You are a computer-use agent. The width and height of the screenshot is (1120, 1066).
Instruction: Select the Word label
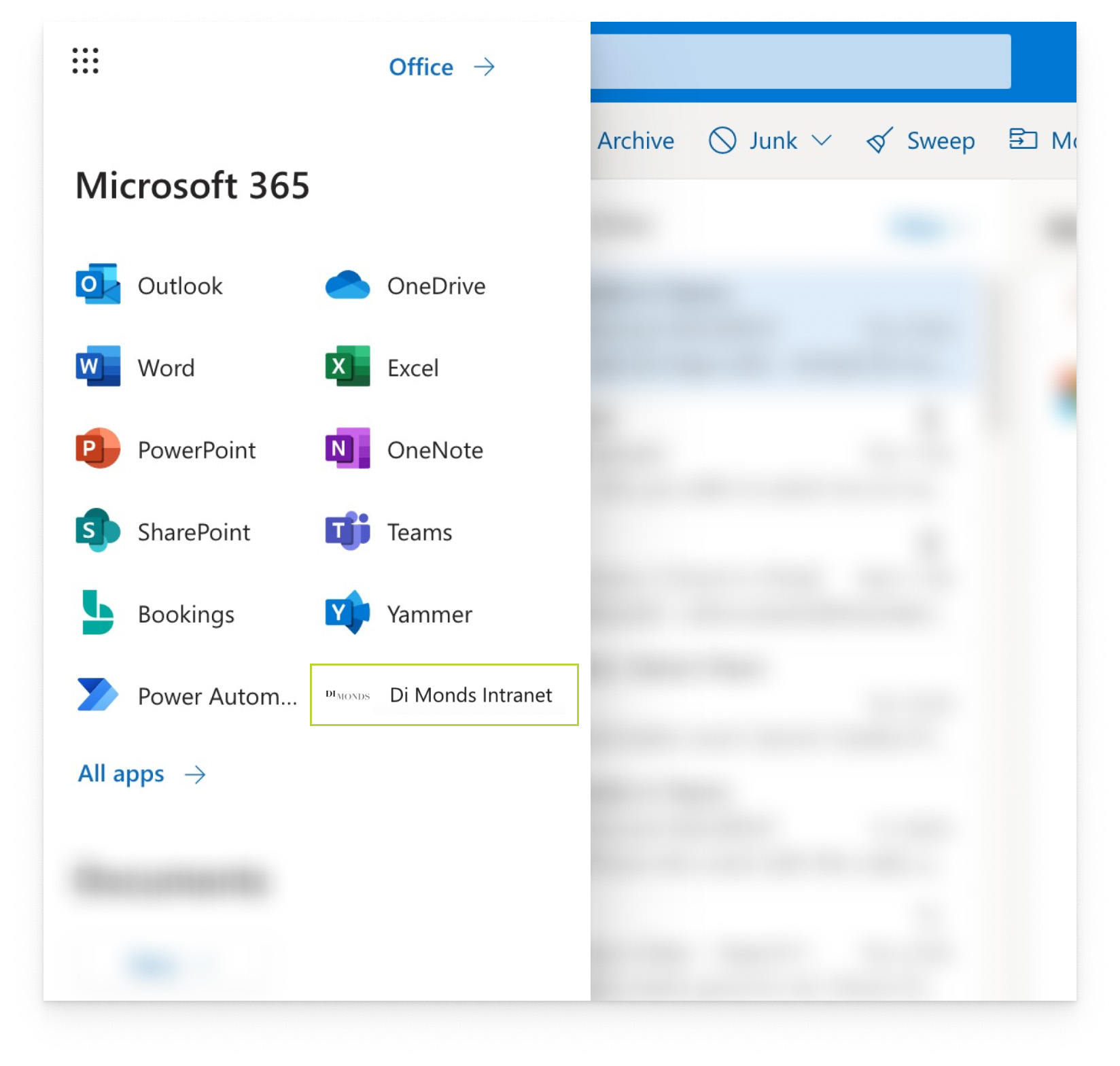click(166, 368)
